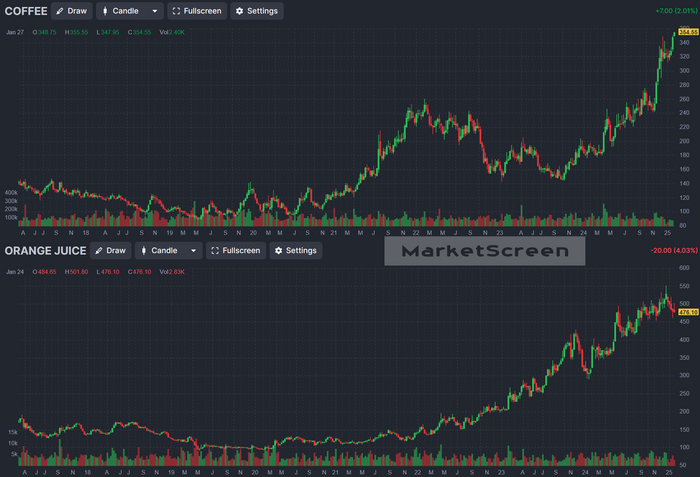Click the high value 355.55
The image size is (700, 477).
[79, 32]
